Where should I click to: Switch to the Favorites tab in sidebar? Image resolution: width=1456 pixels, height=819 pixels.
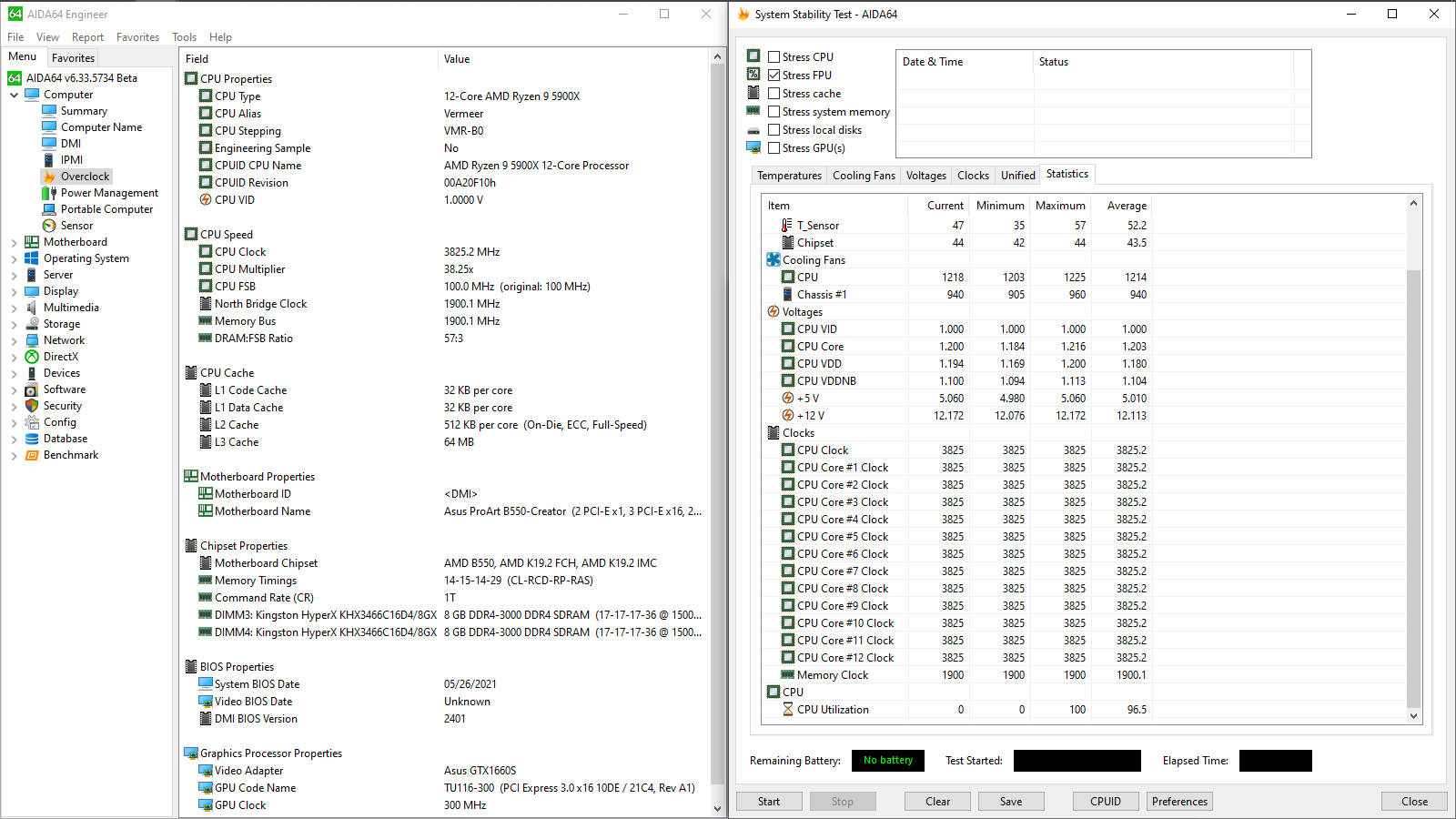pos(73,57)
